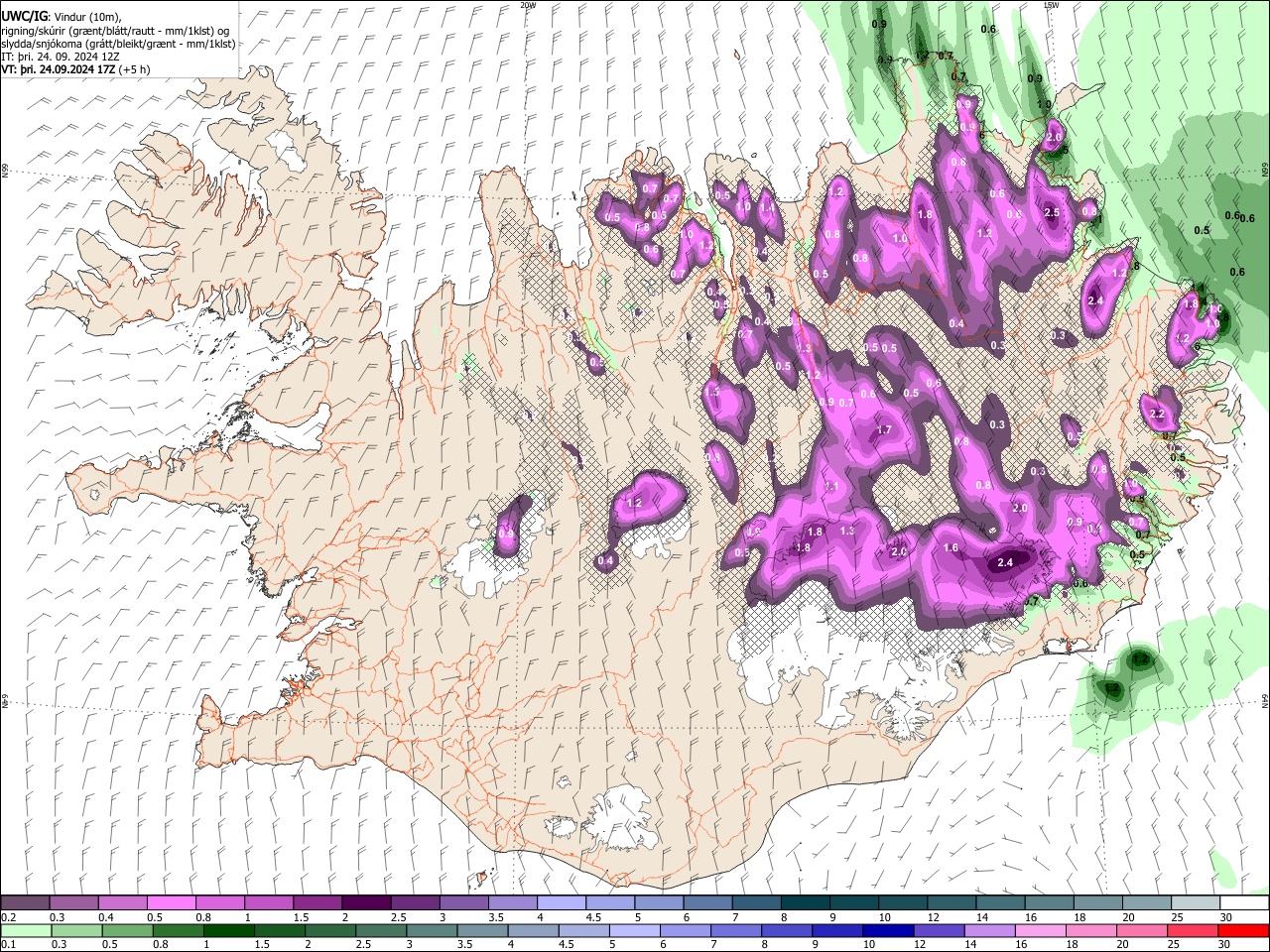Choose the darkest green swatch labeled 1 in lower legend
This screenshot has width=1270, height=952.
228,930
